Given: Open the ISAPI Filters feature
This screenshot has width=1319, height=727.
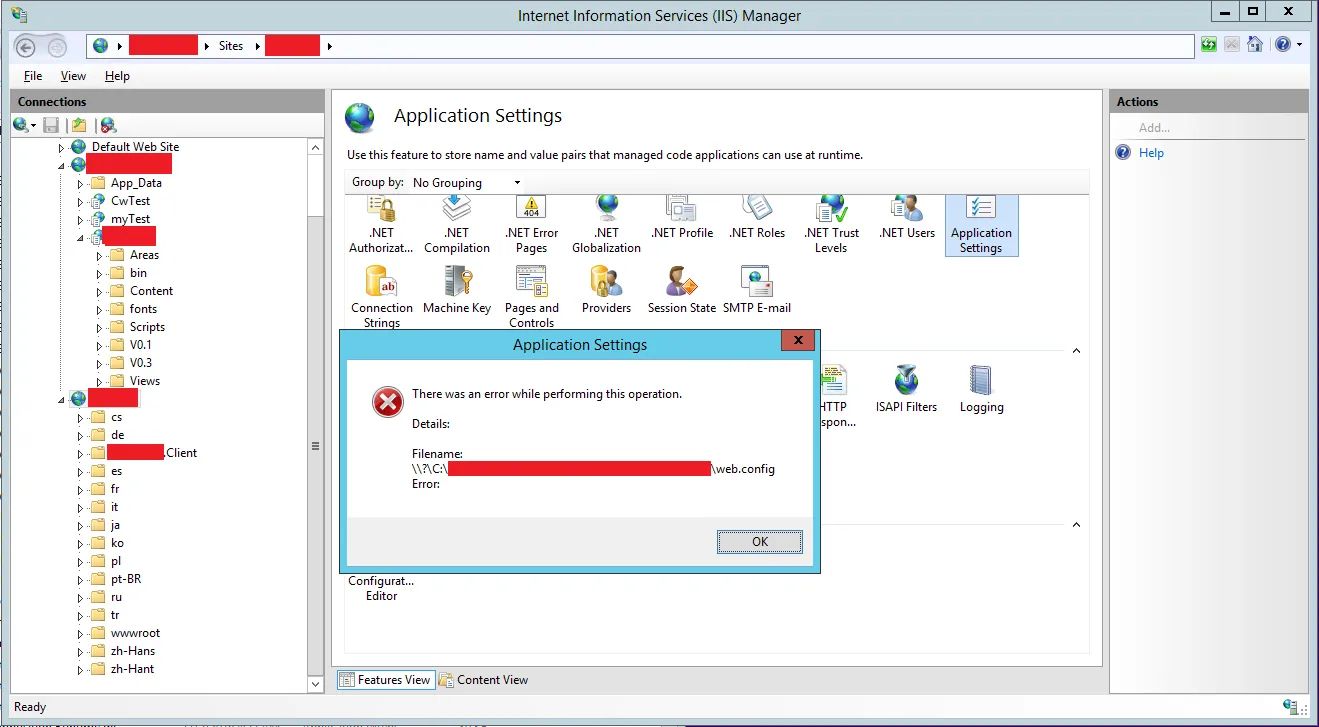Looking at the screenshot, I should (x=907, y=389).
